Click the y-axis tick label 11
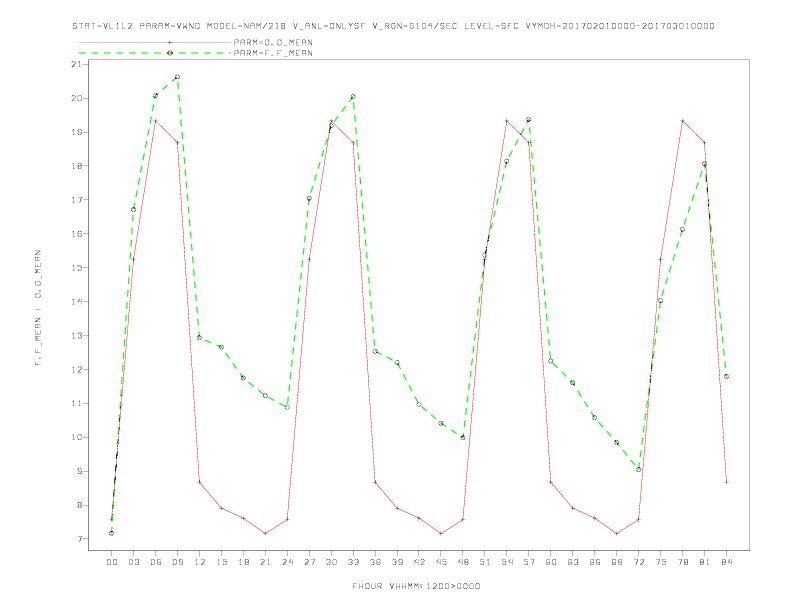The height and width of the screenshot is (612, 792). click(x=76, y=403)
